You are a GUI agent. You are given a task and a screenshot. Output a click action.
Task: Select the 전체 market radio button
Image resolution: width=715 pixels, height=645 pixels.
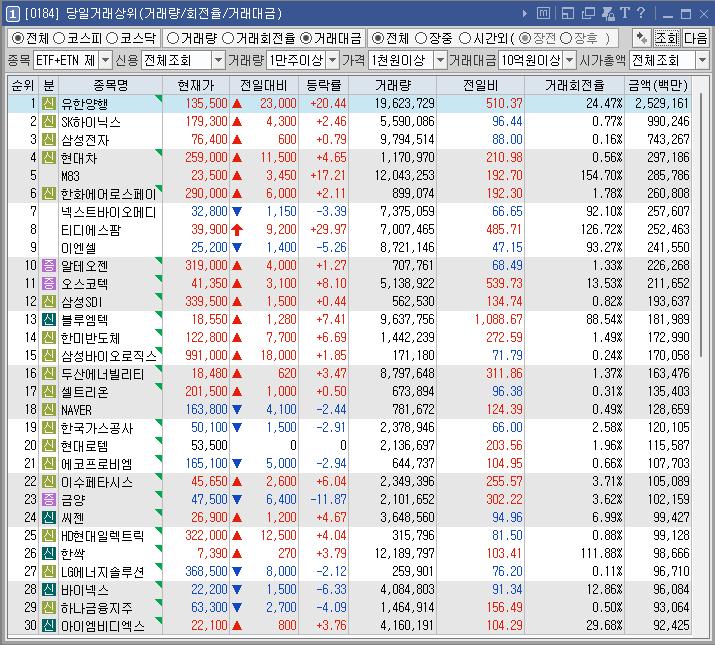(18, 38)
